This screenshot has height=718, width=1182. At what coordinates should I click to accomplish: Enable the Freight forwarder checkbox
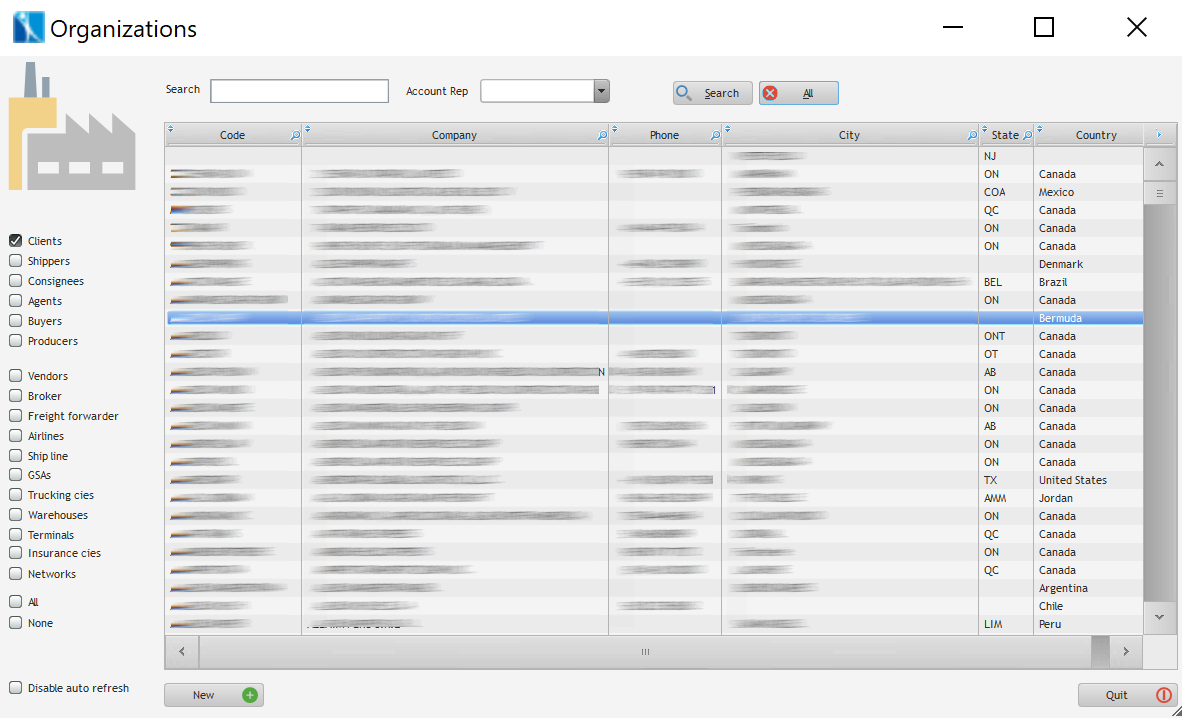coord(16,416)
